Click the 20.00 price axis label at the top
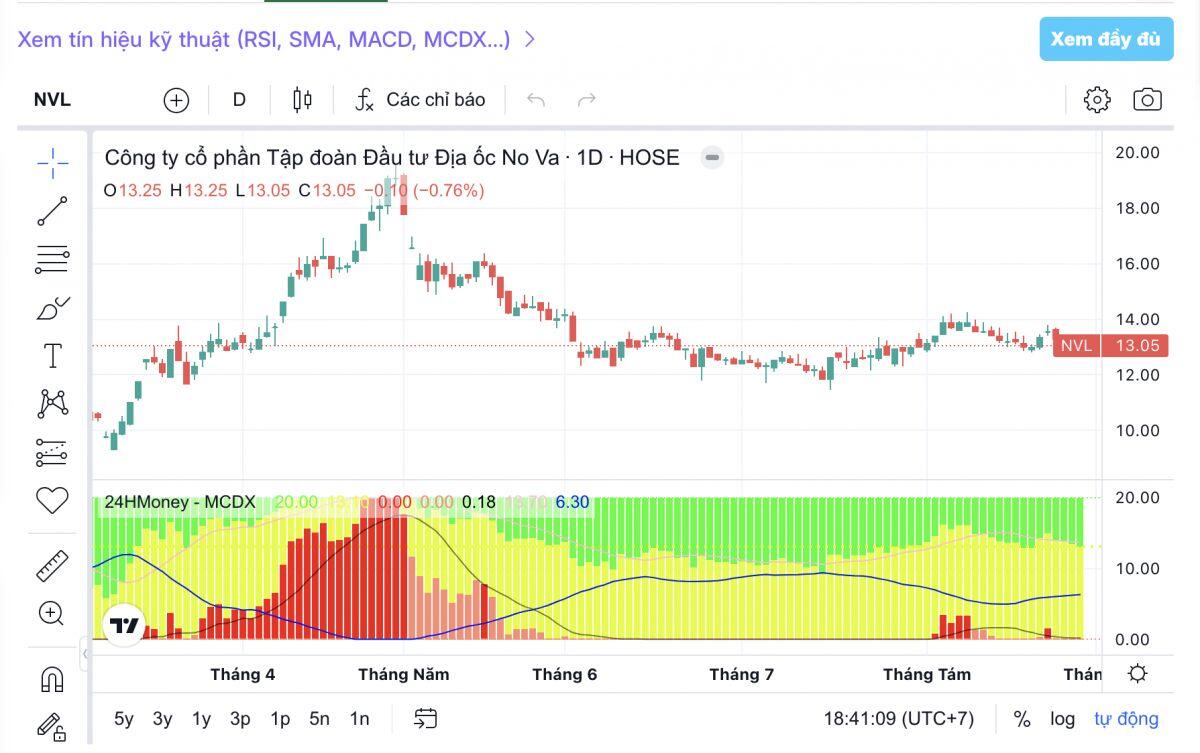This screenshot has height=753, width=1200. point(1137,152)
